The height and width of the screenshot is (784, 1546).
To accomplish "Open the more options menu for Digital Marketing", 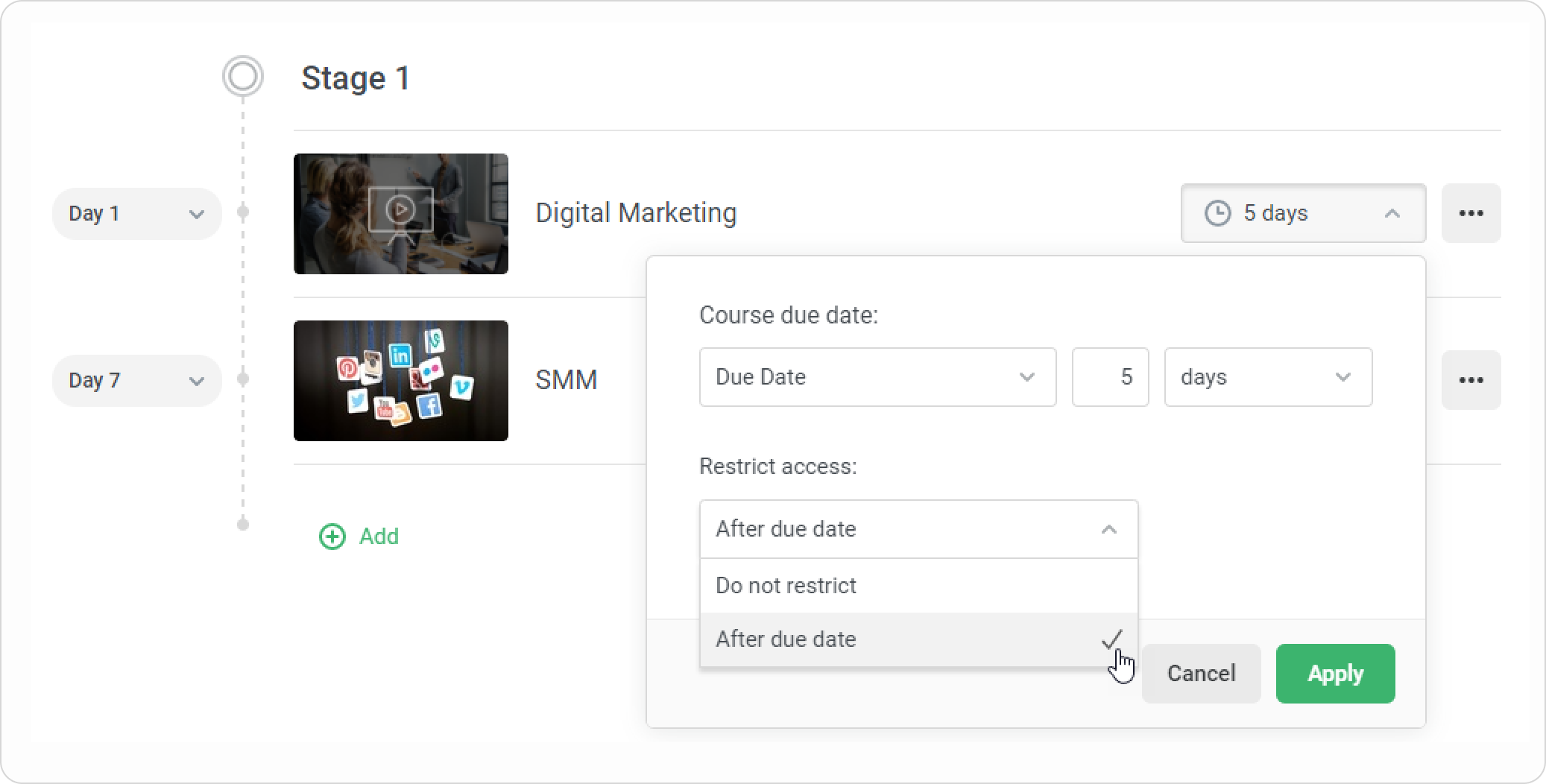I will click(x=1471, y=213).
